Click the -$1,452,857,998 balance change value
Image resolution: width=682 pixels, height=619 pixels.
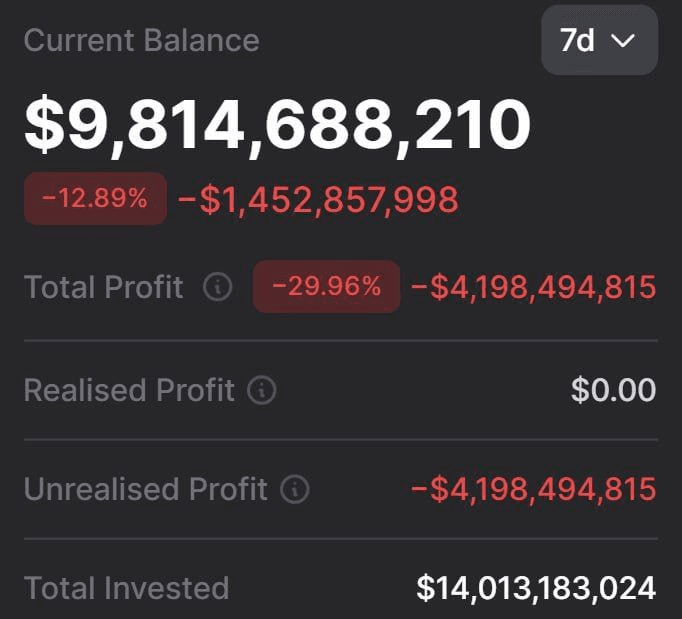coord(318,200)
